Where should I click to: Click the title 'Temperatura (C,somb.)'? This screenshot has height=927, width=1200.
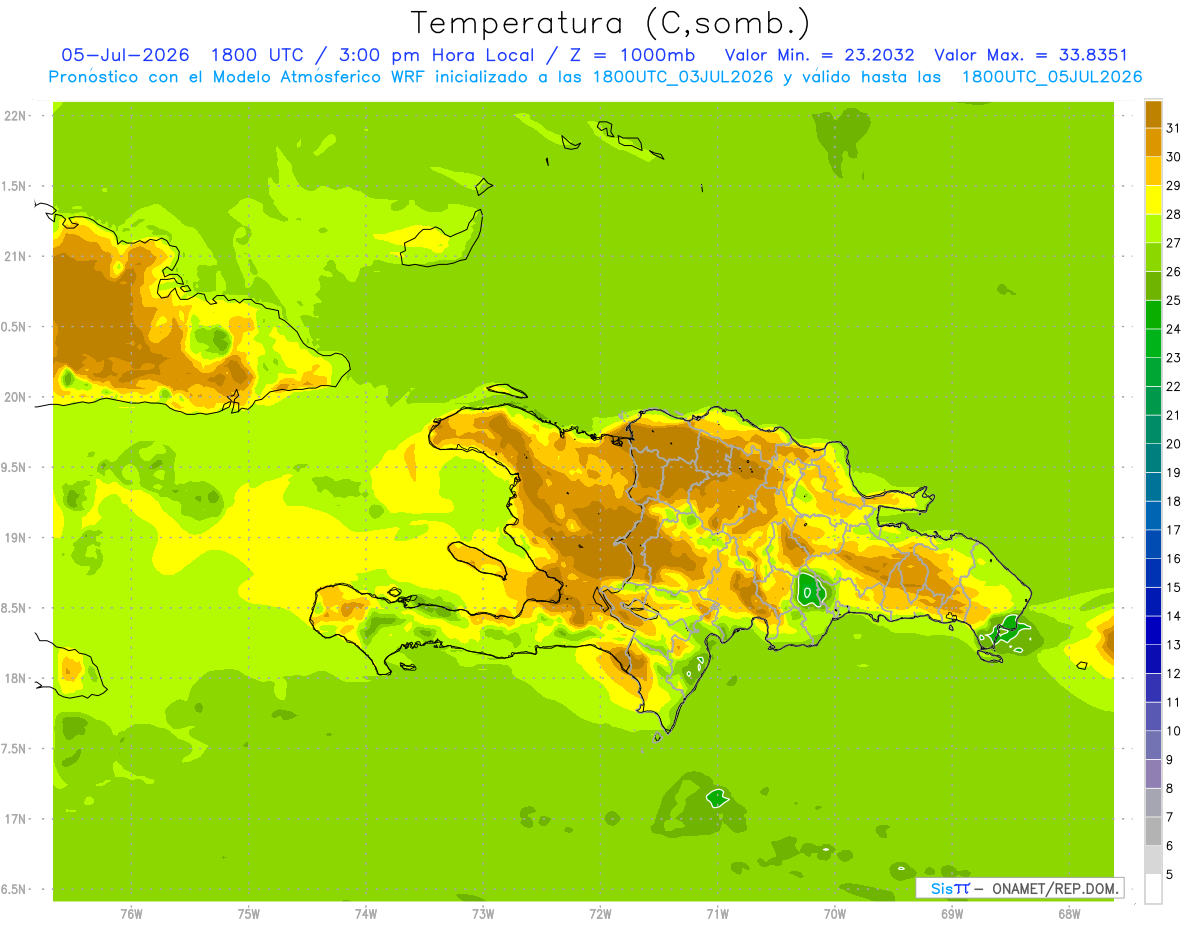tap(610, 23)
